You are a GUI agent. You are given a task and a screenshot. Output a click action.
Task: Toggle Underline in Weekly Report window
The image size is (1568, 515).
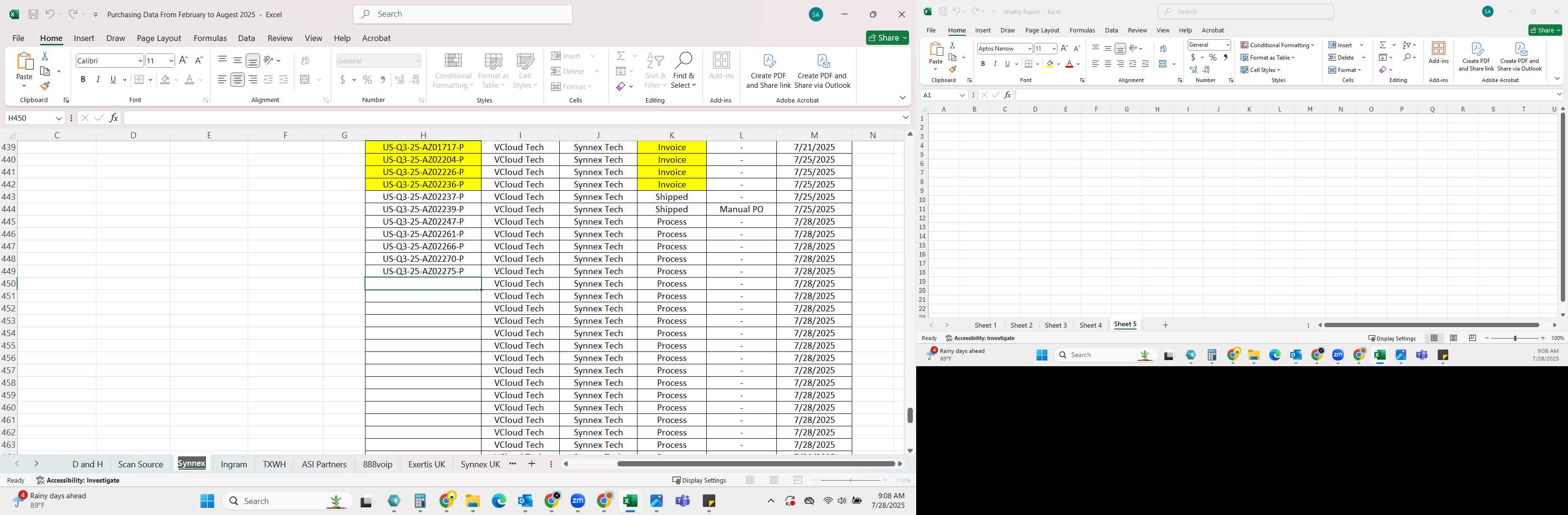1007,64
